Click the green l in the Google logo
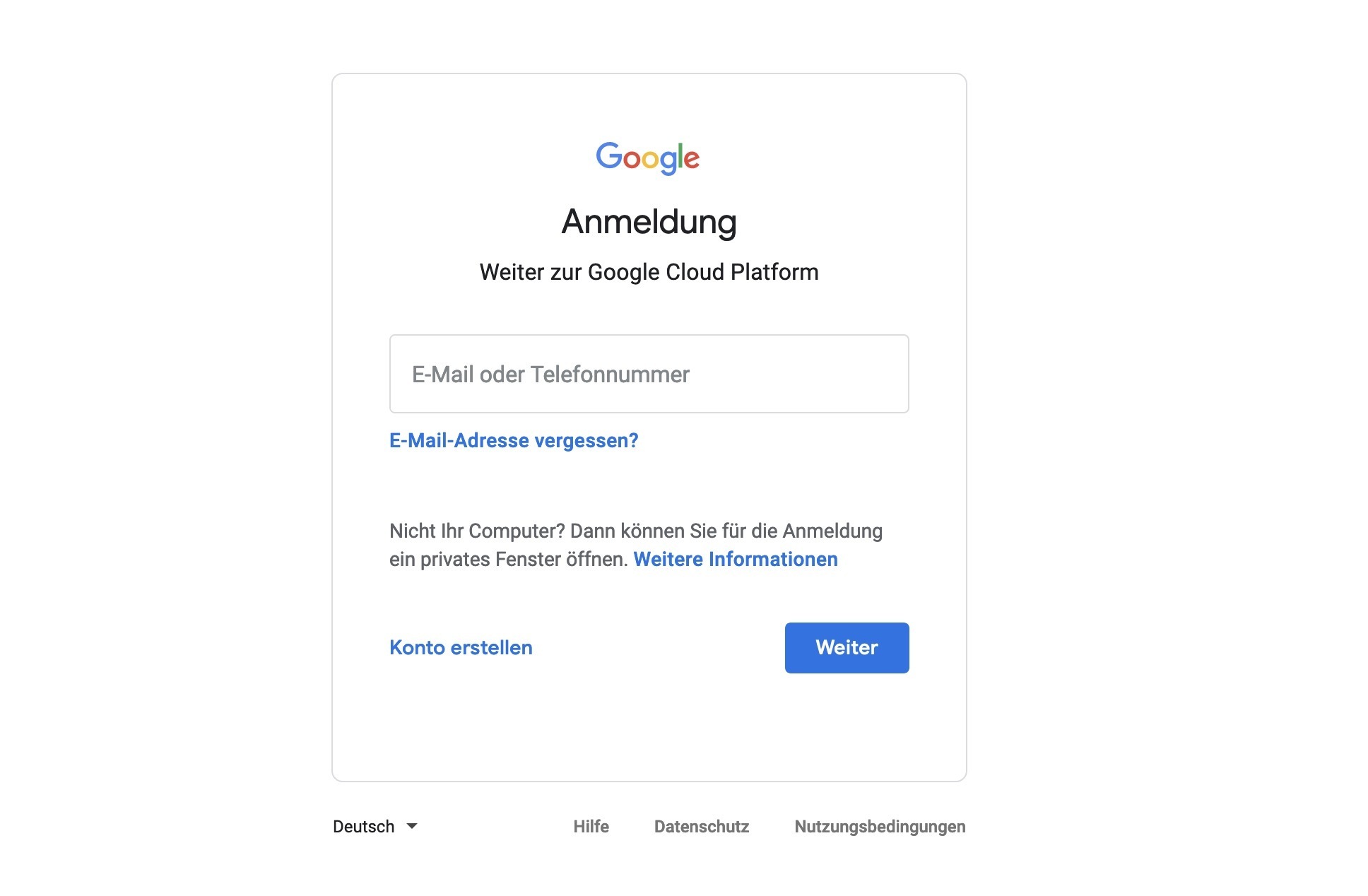 point(681,155)
